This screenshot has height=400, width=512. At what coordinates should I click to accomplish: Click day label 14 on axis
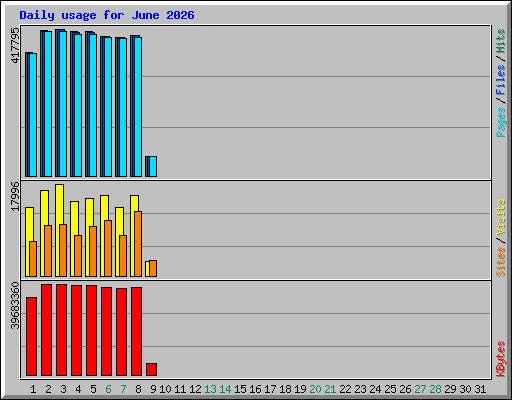point(225,389)
